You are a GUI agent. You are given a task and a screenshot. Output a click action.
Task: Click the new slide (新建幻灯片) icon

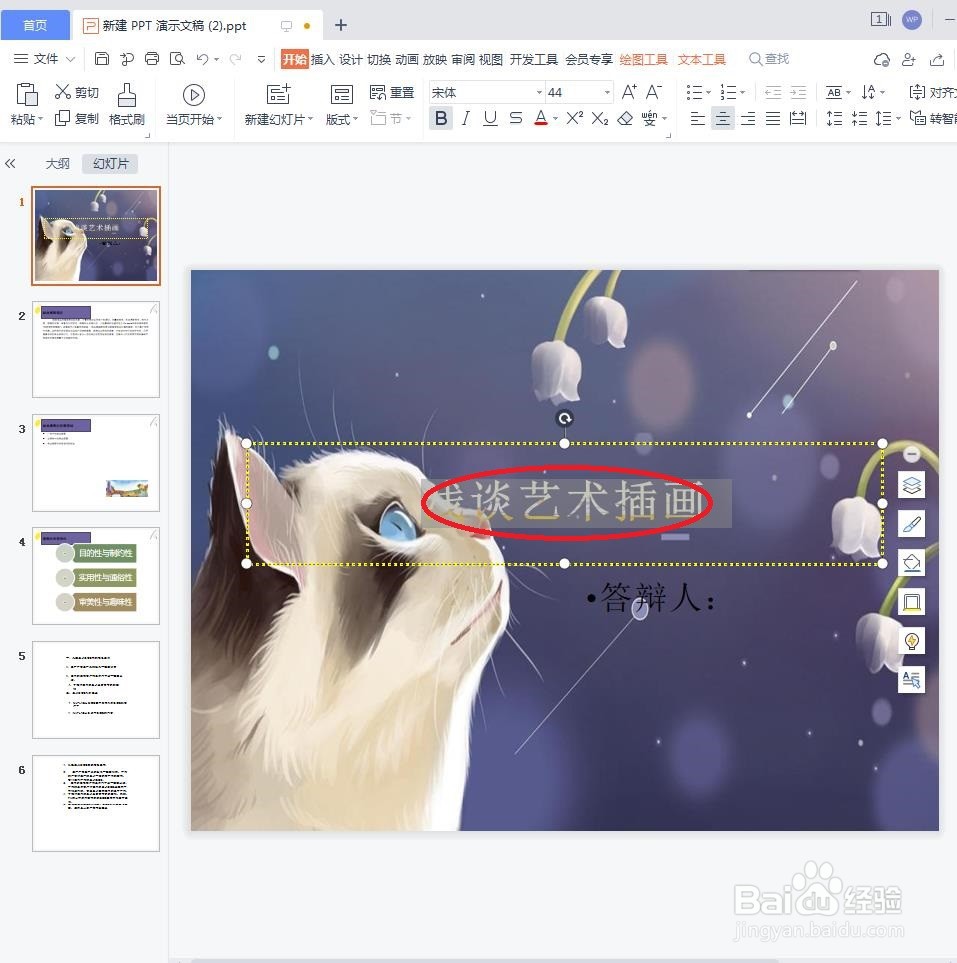(278, 94)
